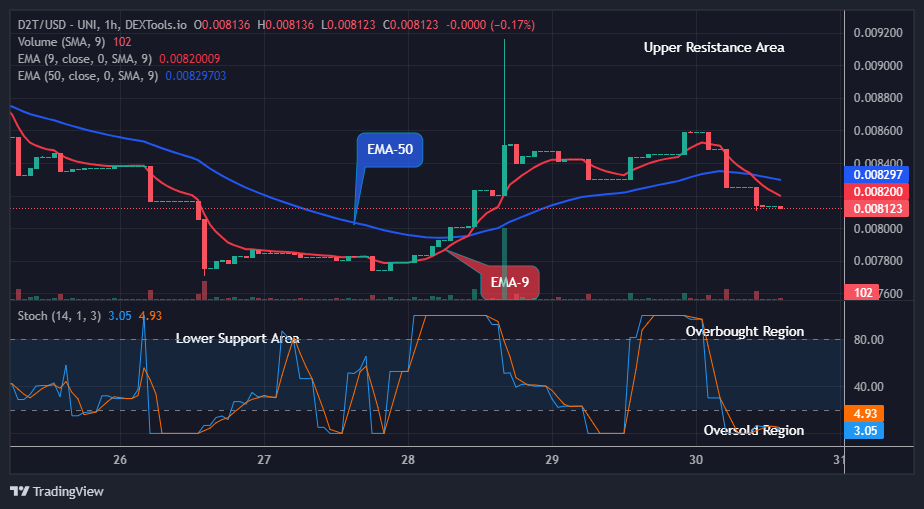Click the 'Overbought Region' label
Screen dimensions: 924x509
pyautogui.click(x=745, y=331)
